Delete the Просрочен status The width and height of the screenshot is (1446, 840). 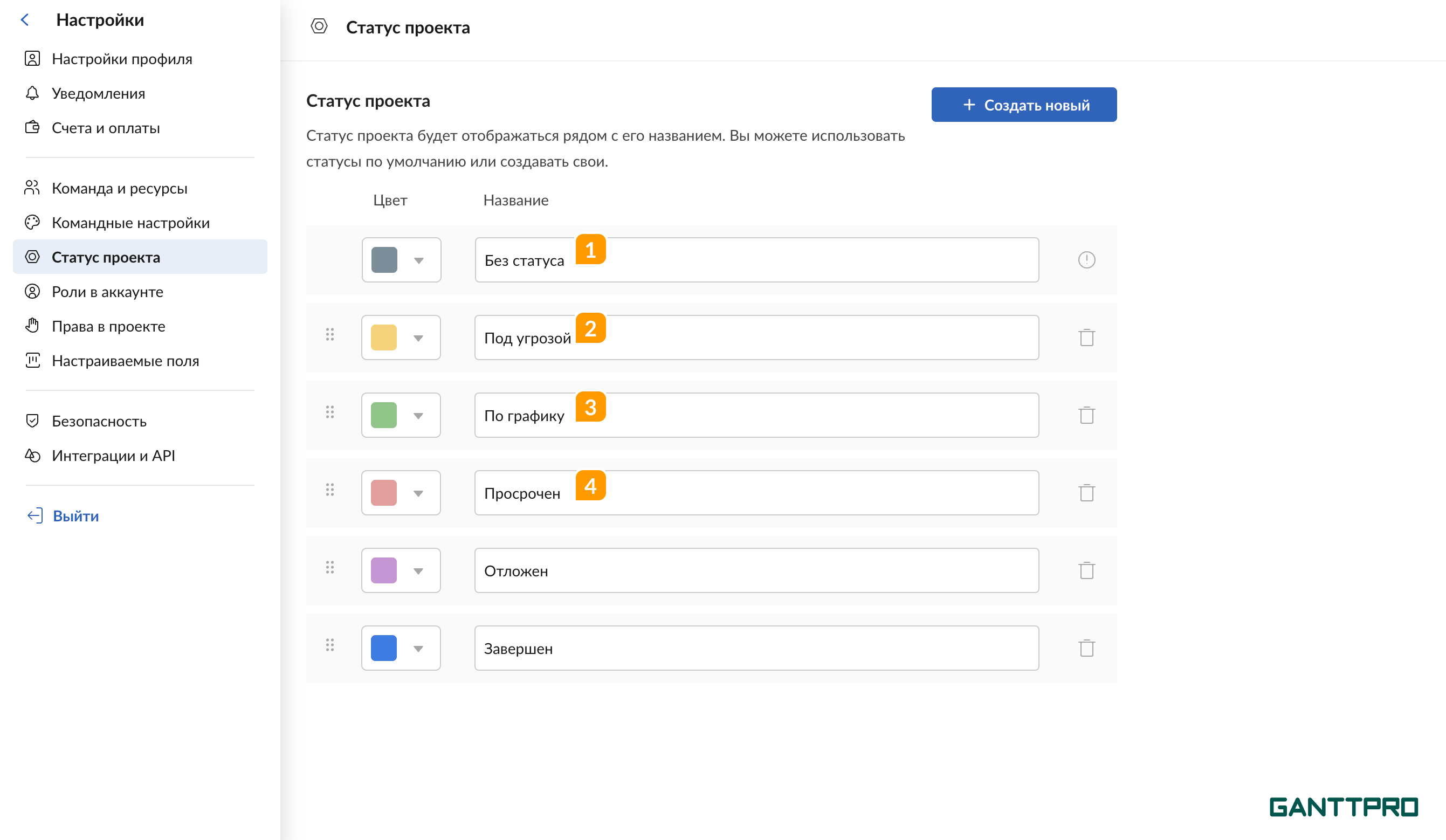pyautogui.click(x=1086, y=492)
